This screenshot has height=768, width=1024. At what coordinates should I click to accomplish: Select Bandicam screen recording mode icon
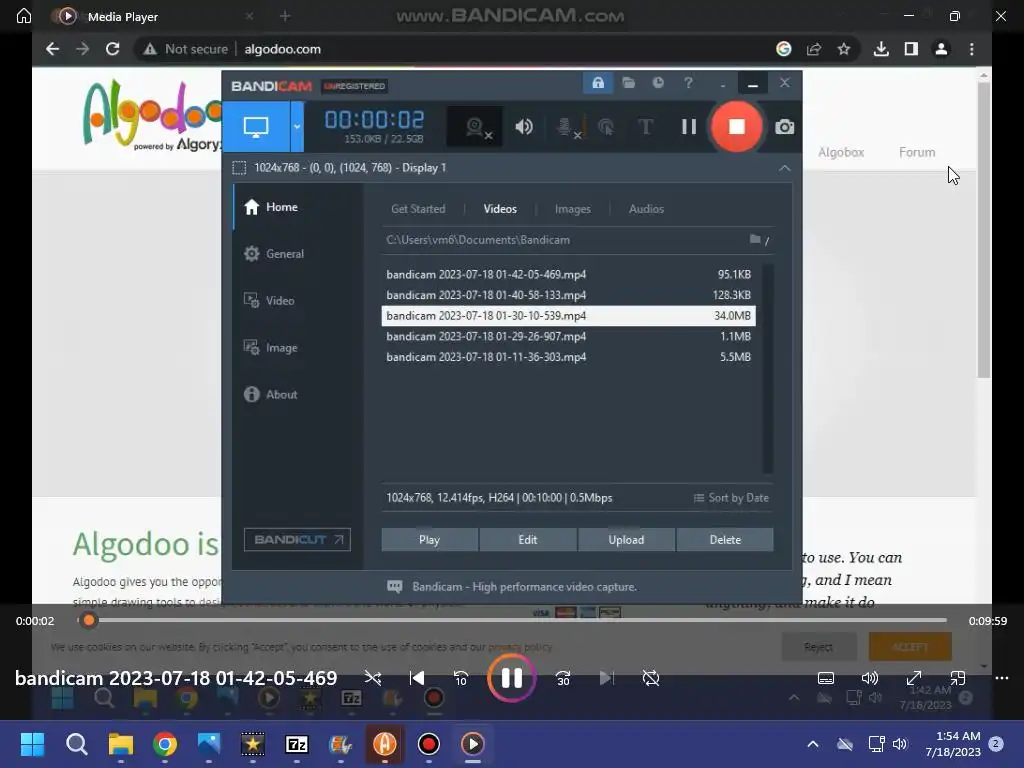click(256, 127)
